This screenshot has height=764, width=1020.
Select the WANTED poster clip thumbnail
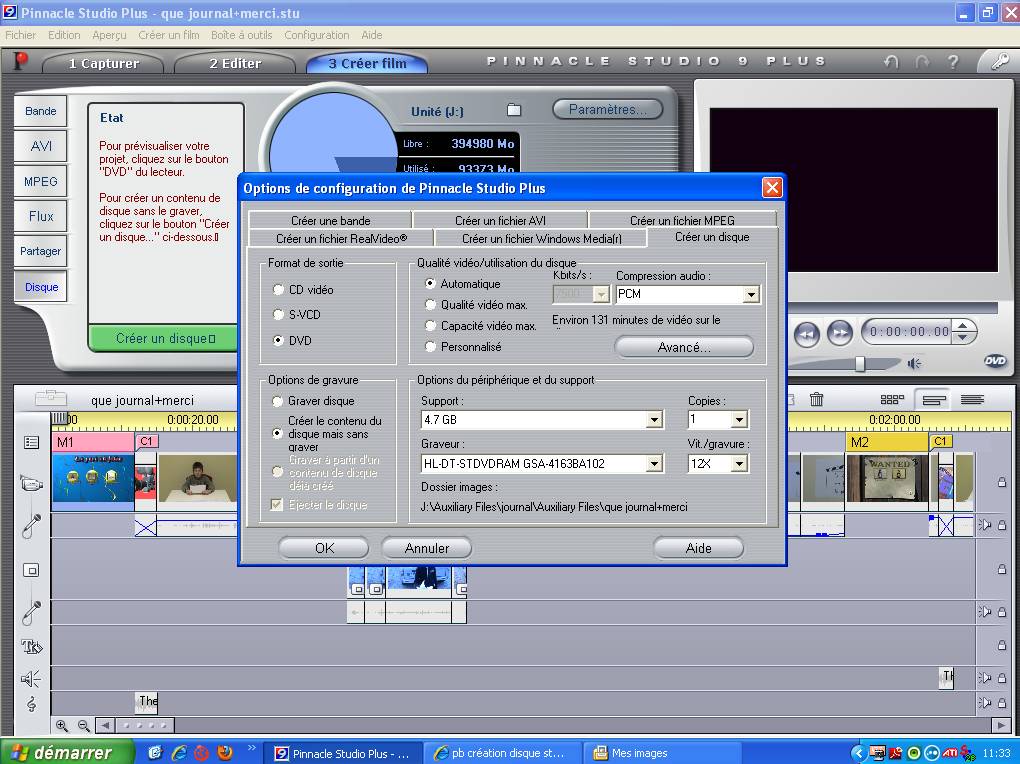887,478
